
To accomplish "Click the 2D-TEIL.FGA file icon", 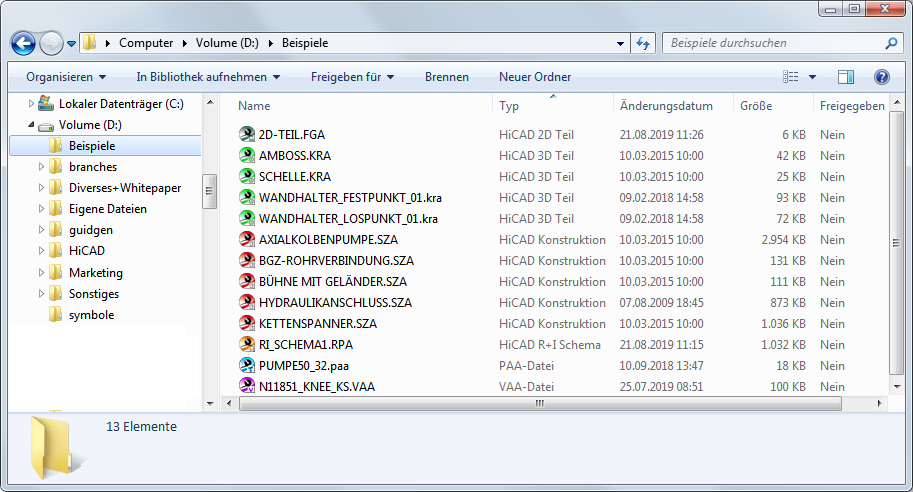I will tap(247, 134).
